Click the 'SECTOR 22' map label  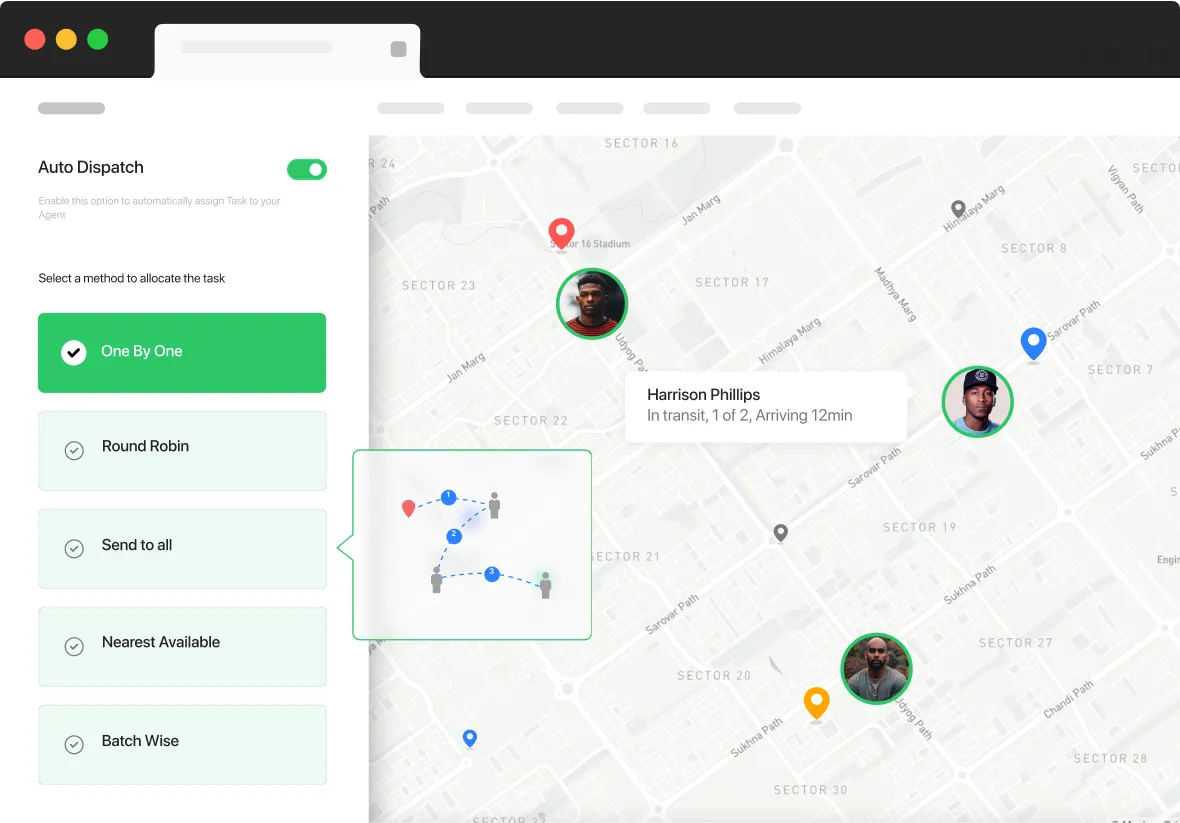coord(531,421)
